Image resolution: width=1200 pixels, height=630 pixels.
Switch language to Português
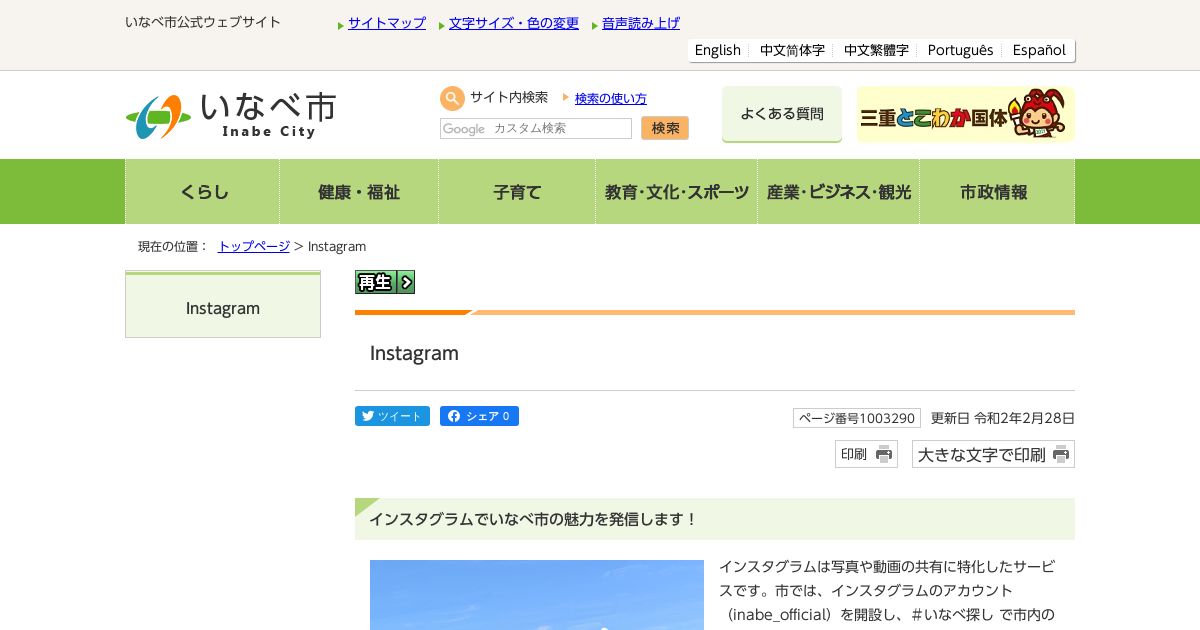960,50
